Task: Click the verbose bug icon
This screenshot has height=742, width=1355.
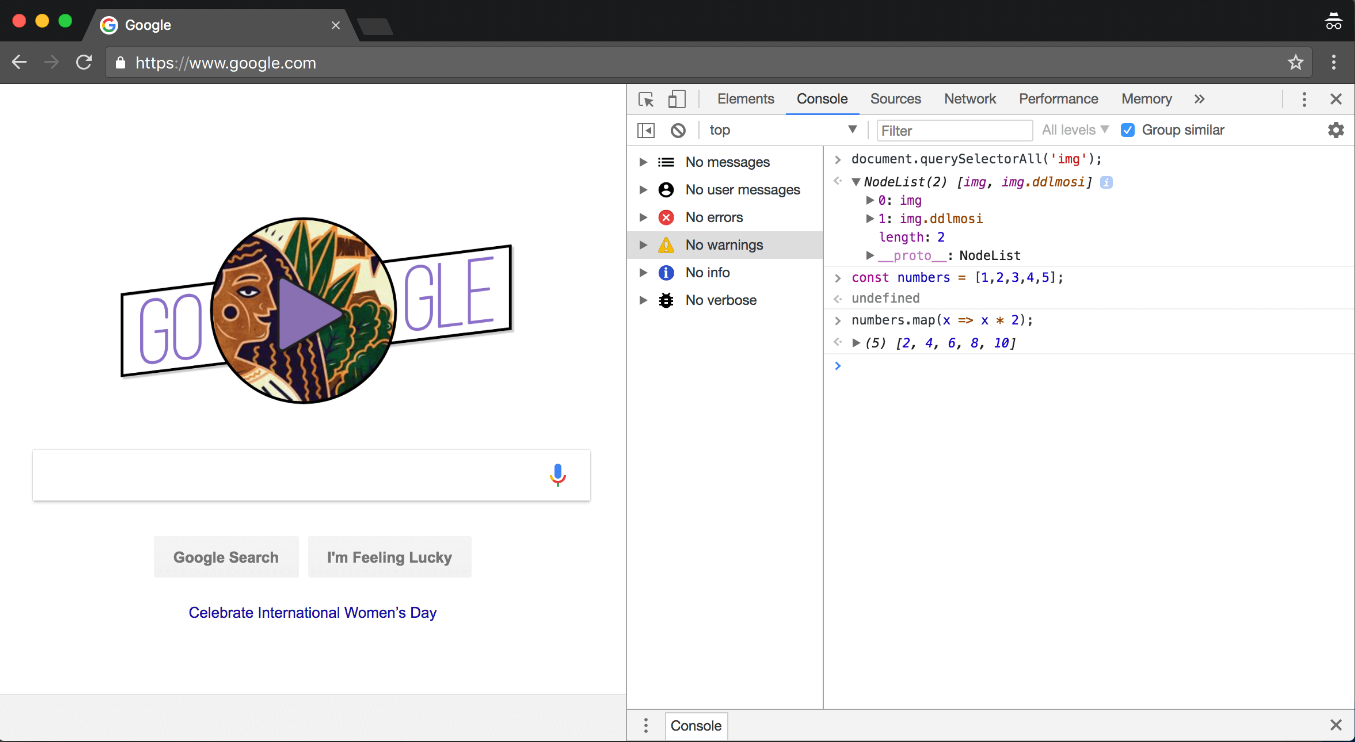Action: [x=666, y=300]
